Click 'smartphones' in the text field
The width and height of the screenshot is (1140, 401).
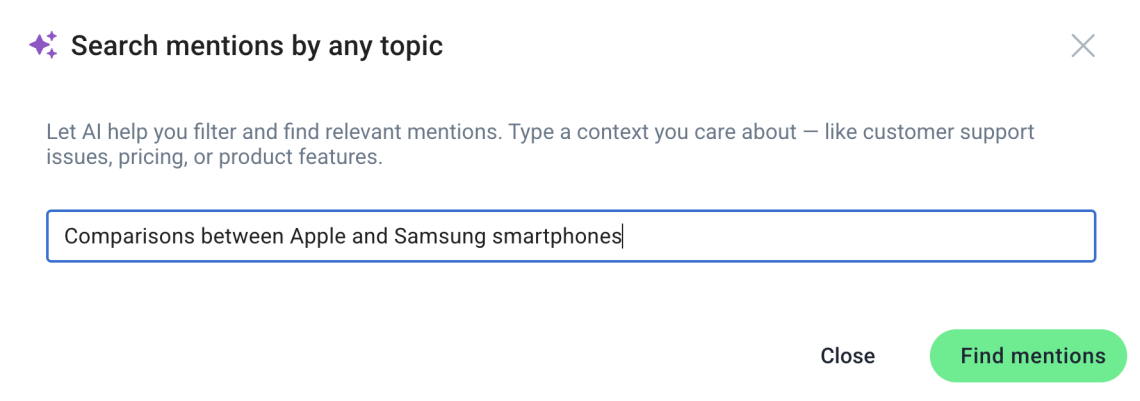[557, 237]
